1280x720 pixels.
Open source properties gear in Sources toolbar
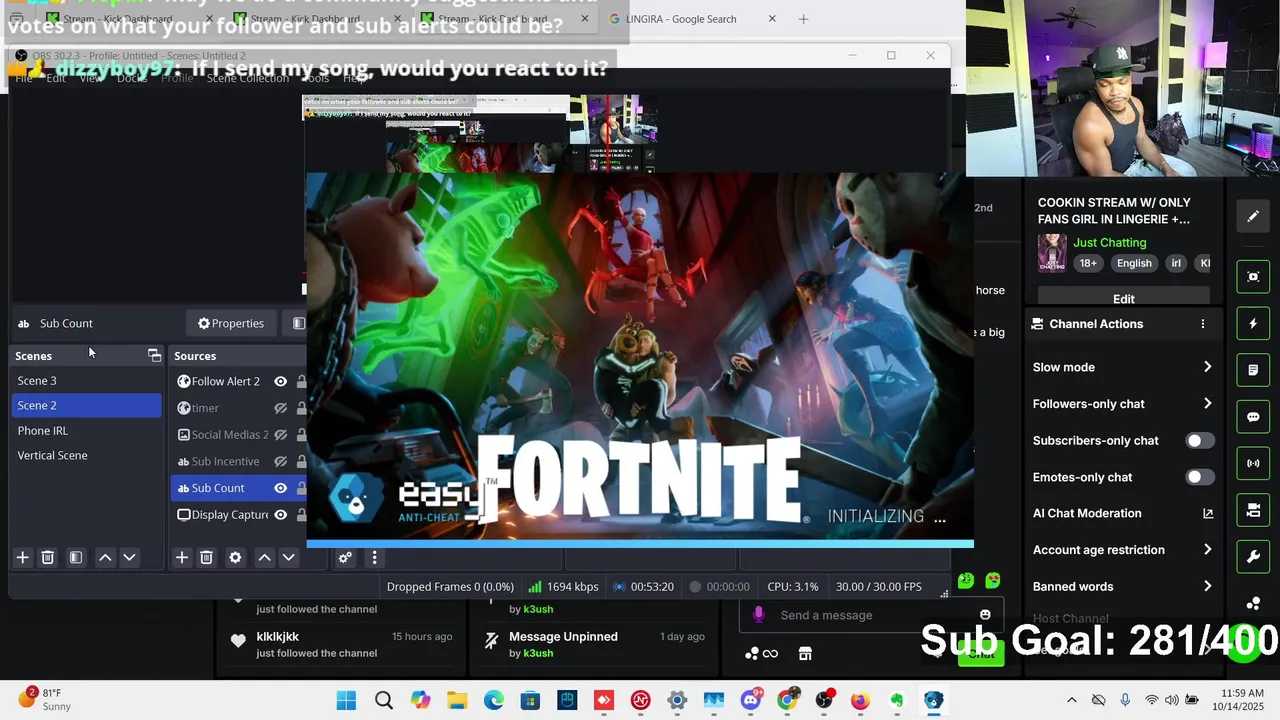235,558
